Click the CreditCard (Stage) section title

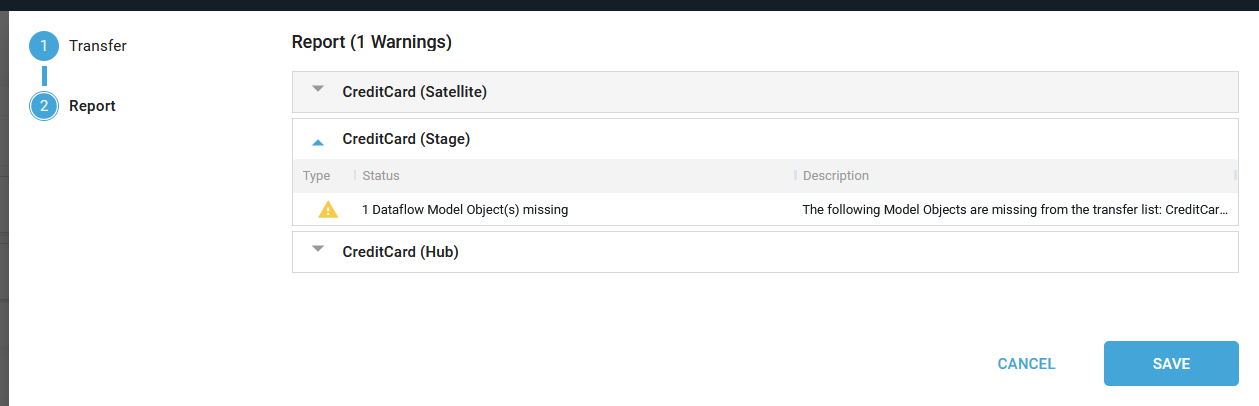[406, 139]
